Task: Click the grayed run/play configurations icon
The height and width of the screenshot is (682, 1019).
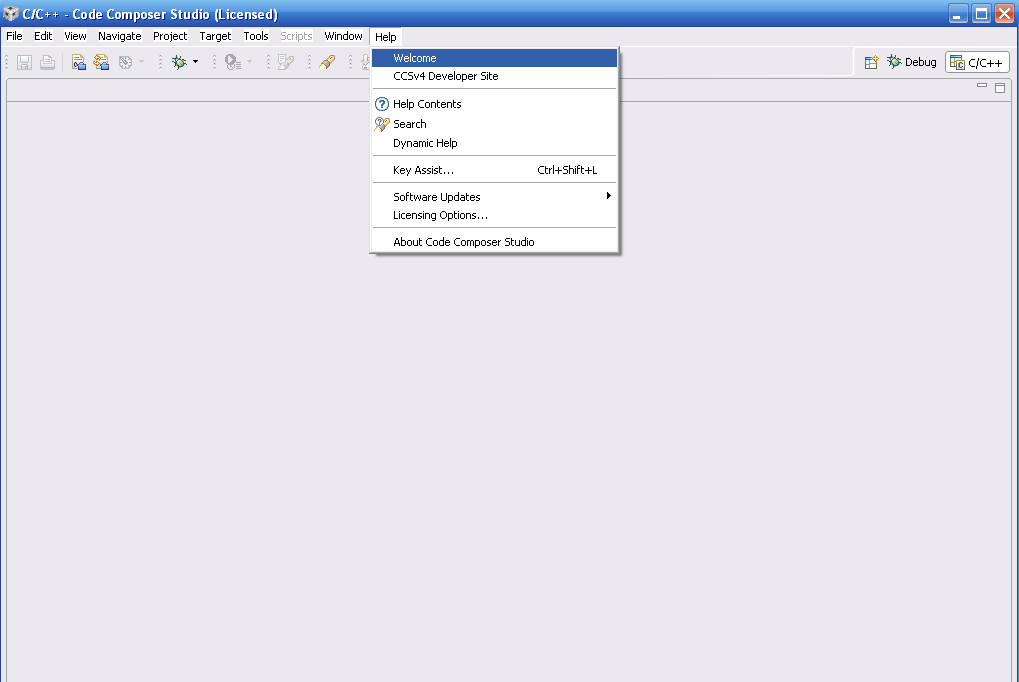Action: point(233,62)
